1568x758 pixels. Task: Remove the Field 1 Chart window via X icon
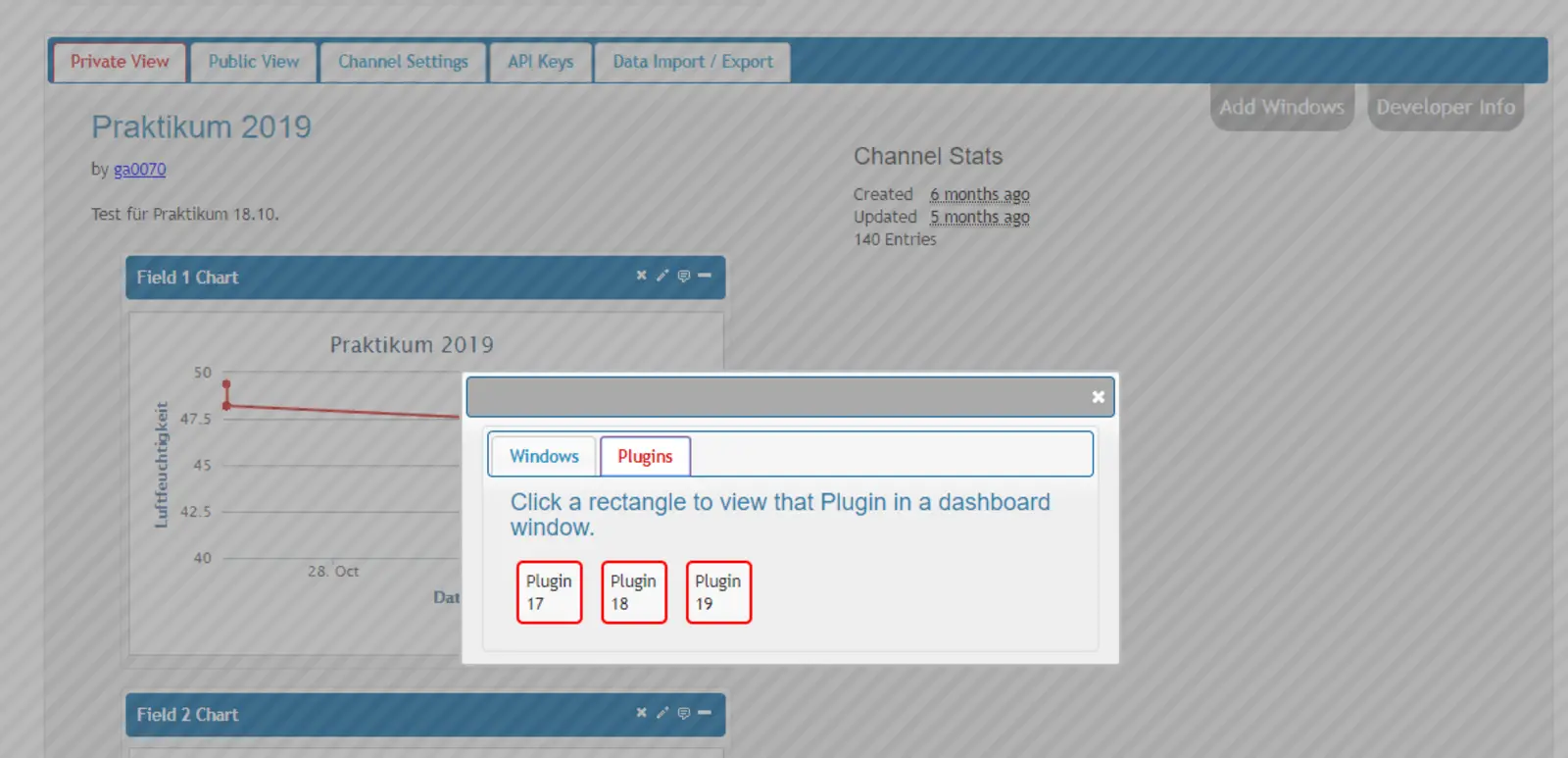pos(641,276)
